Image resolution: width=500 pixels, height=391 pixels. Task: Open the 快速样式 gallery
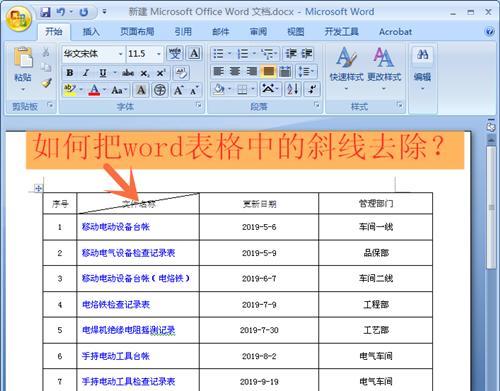pos(346,69)
